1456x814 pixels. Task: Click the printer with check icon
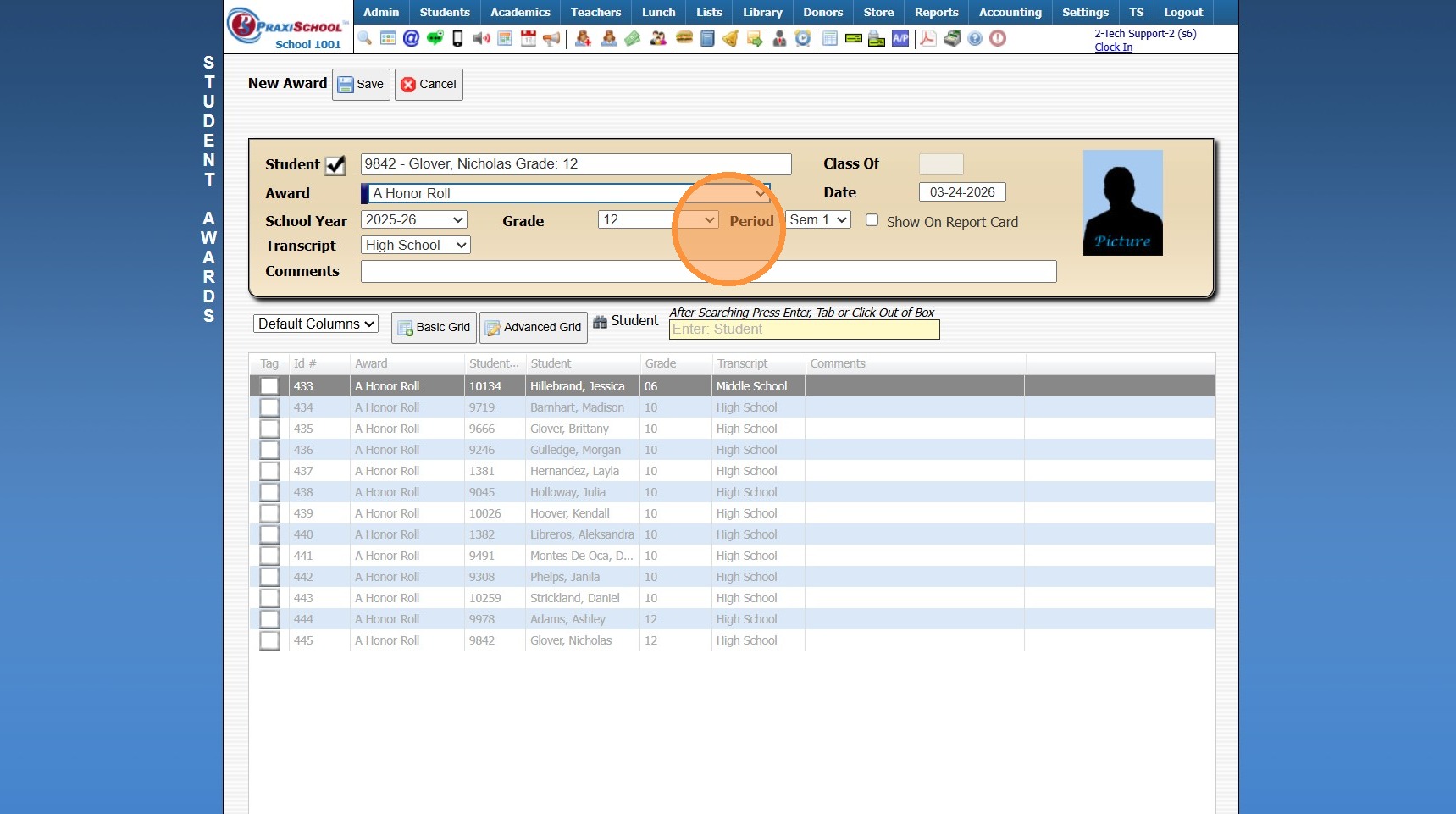click(877, 38)
